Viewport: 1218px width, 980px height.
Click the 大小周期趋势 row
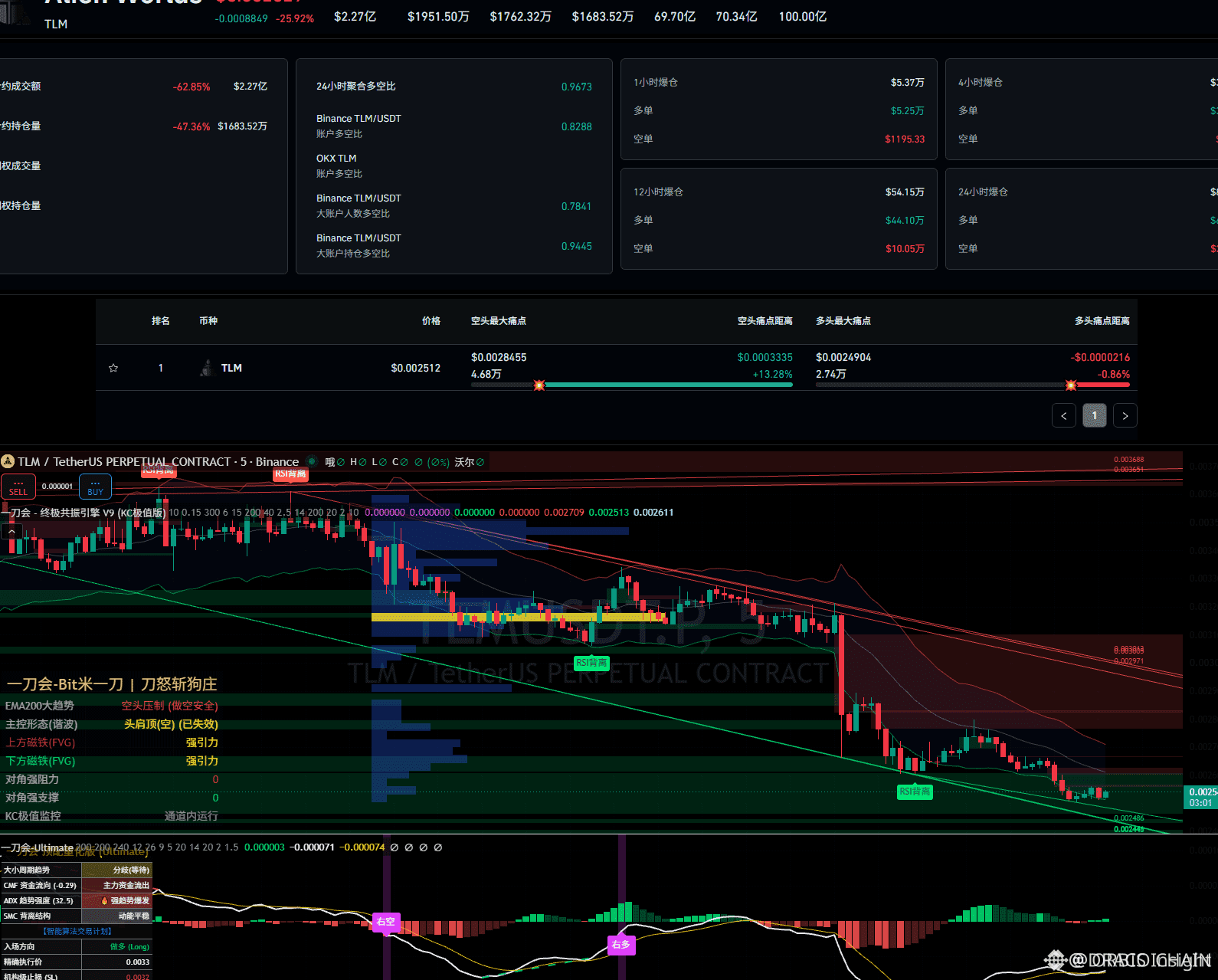click(x=77, y=870)
